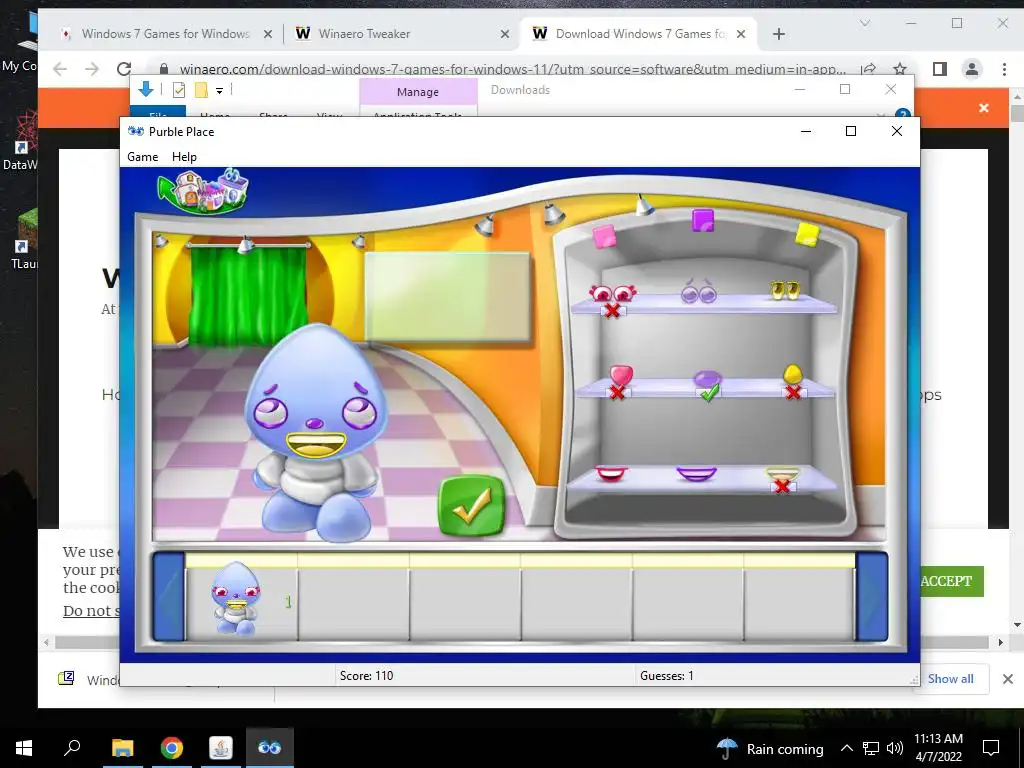Screen dimensions: 1024x768
Task: Click the home village return icon
Action: [x=203, y=190]
